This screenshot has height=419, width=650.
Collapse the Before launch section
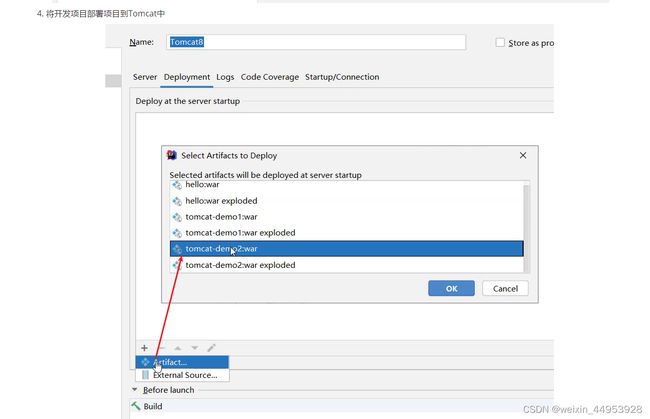[x=135, y=390]
